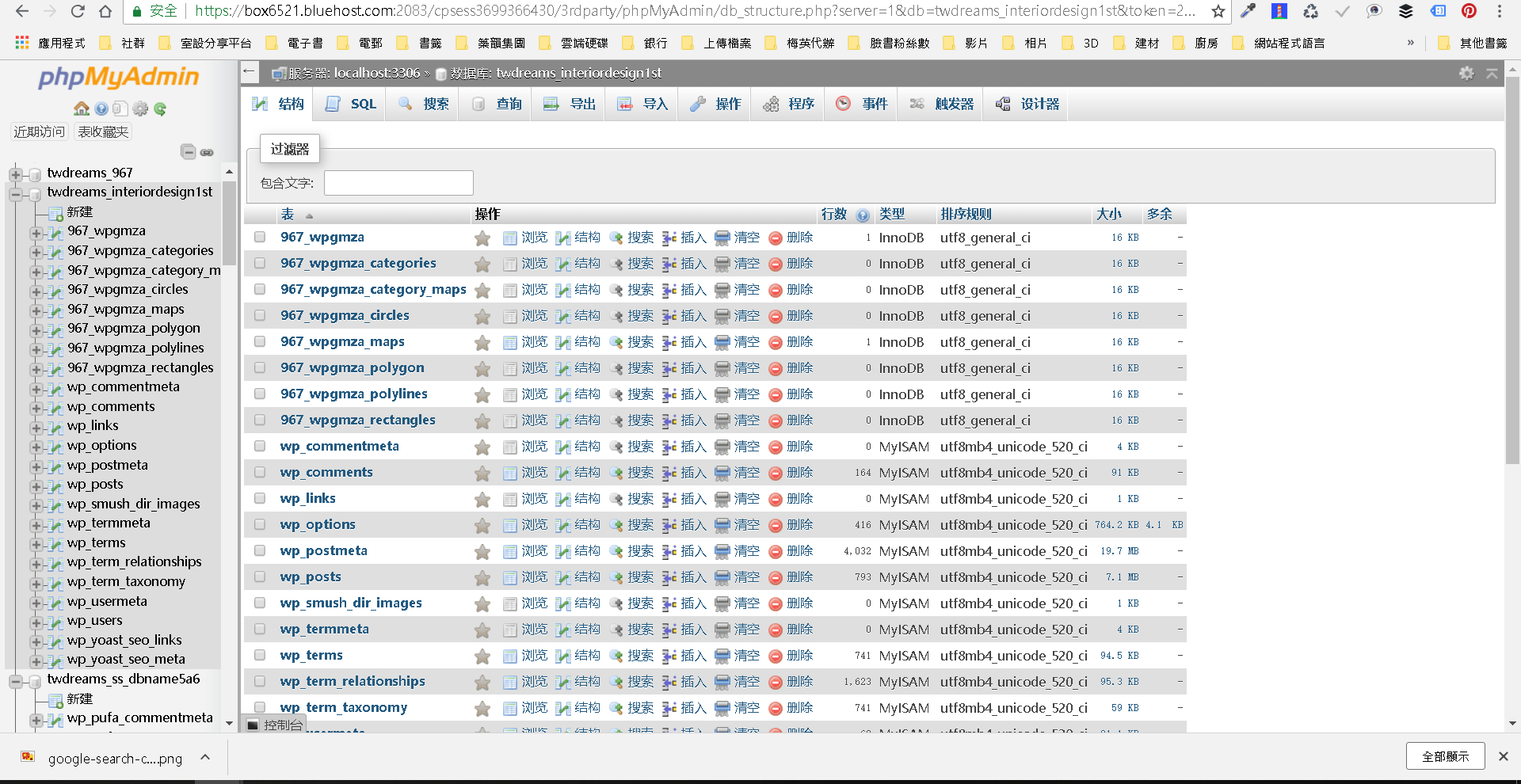
Task: Open download item menu chevron
Action: coord(205,757)
